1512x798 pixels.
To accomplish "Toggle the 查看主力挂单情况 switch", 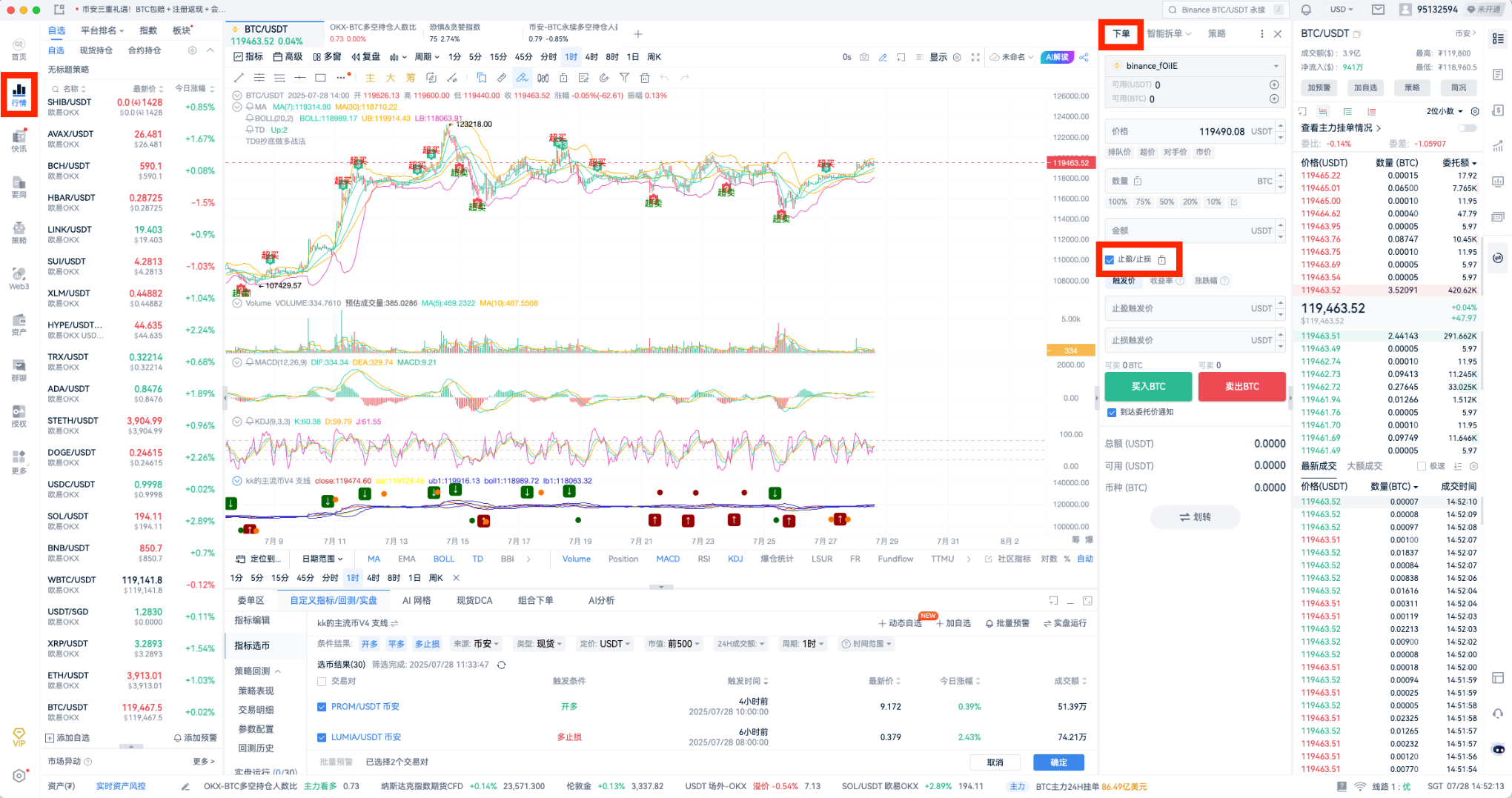I will (x=1467, y=127).
